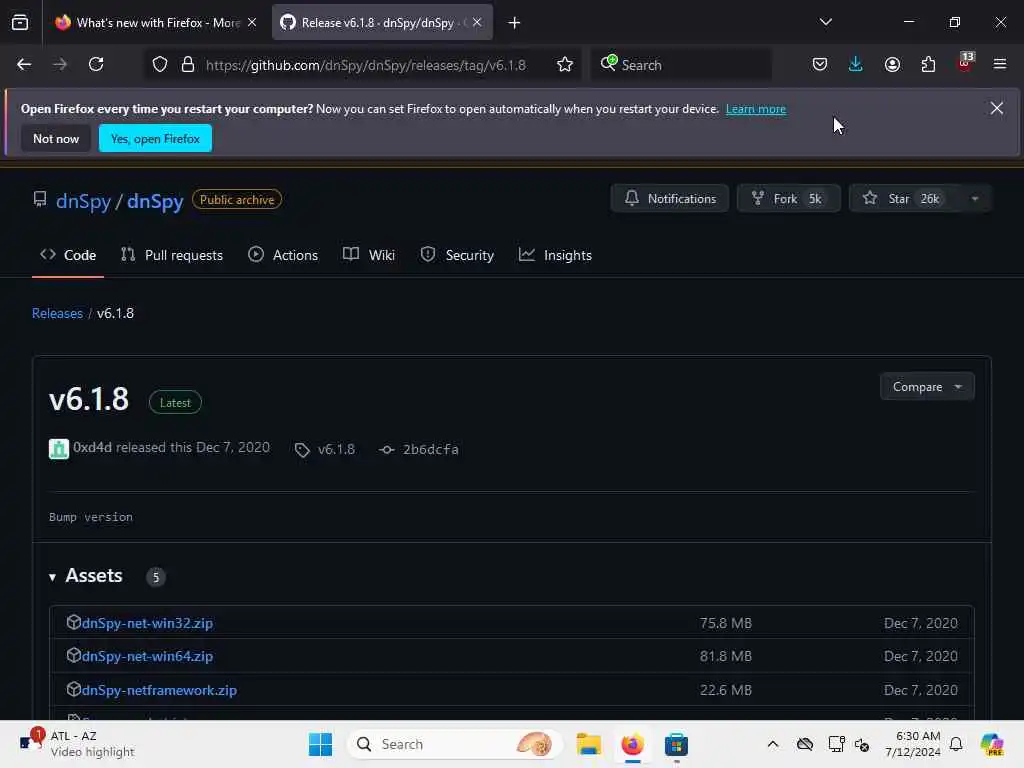The image size is (1024, 768).
Task: Click the site security padlock icon
Action: [188, 64]
